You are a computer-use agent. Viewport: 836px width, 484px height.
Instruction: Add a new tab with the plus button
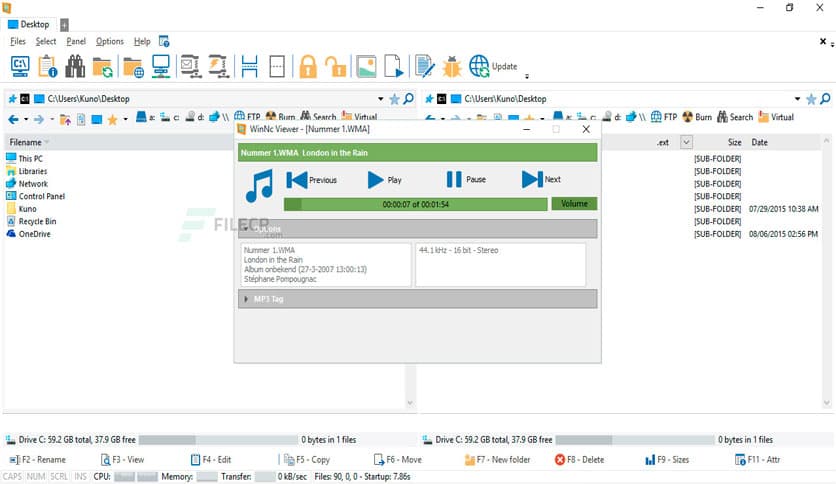tap(64, 25)
